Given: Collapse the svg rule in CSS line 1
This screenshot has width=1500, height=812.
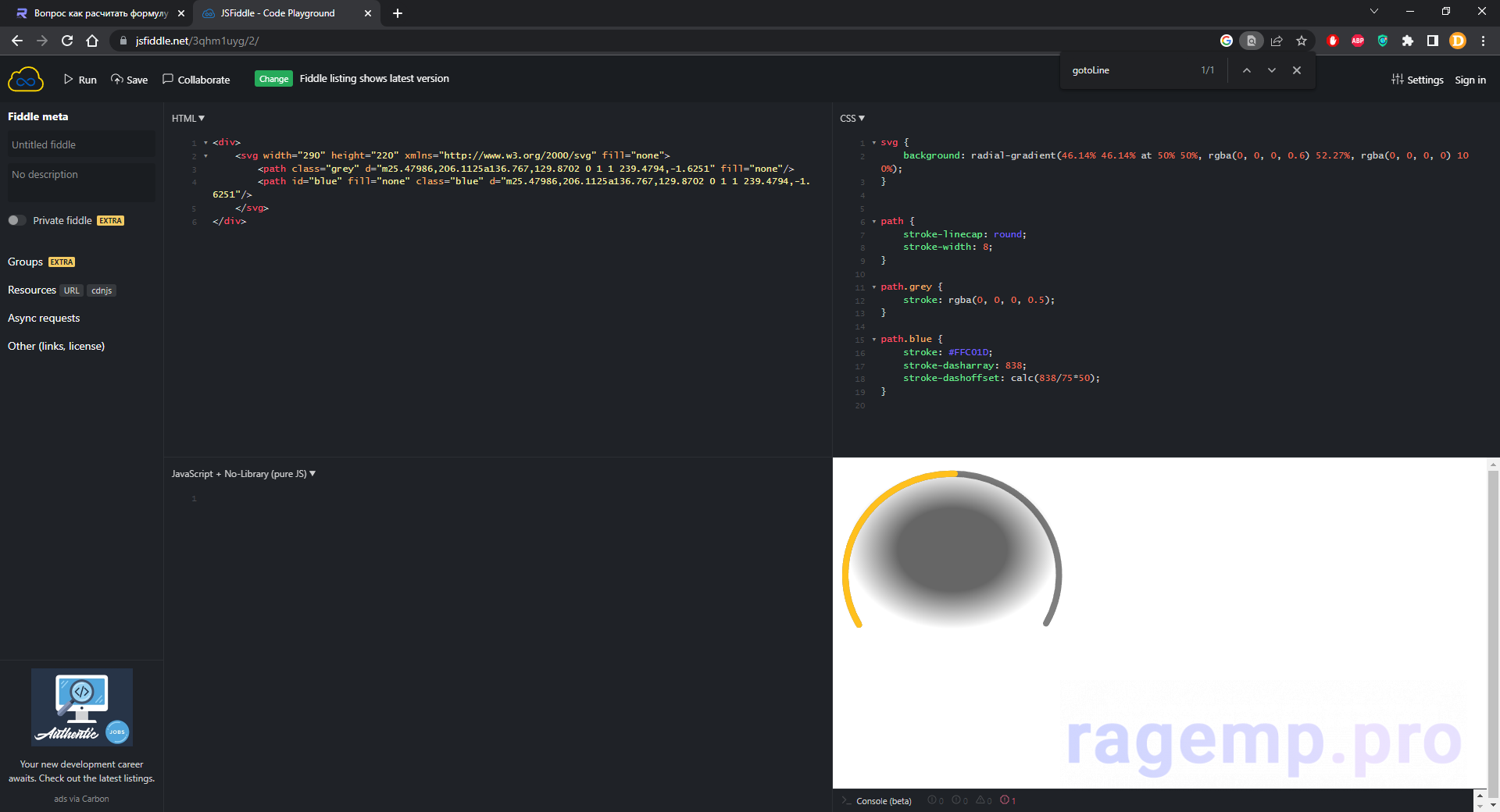Looking at the screenshot, I should click(873, 143).
